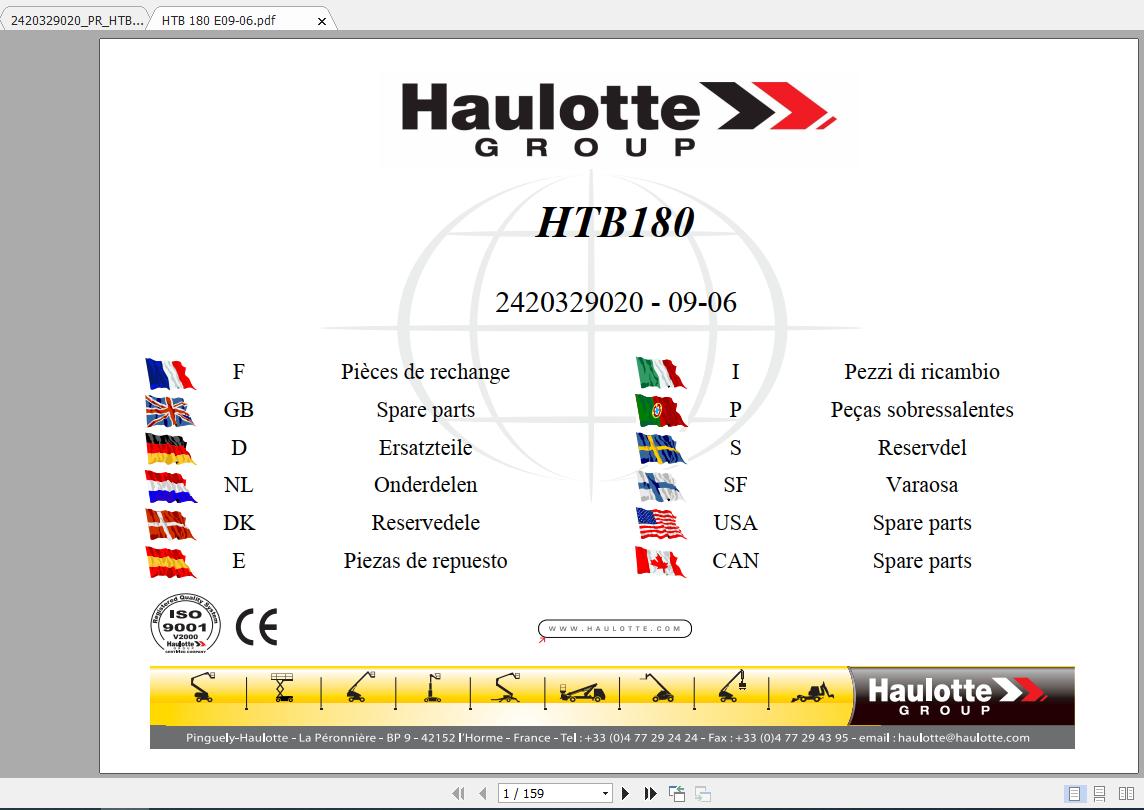
Task: Go to the previous page with the back arrow
Action: point(483,792)
